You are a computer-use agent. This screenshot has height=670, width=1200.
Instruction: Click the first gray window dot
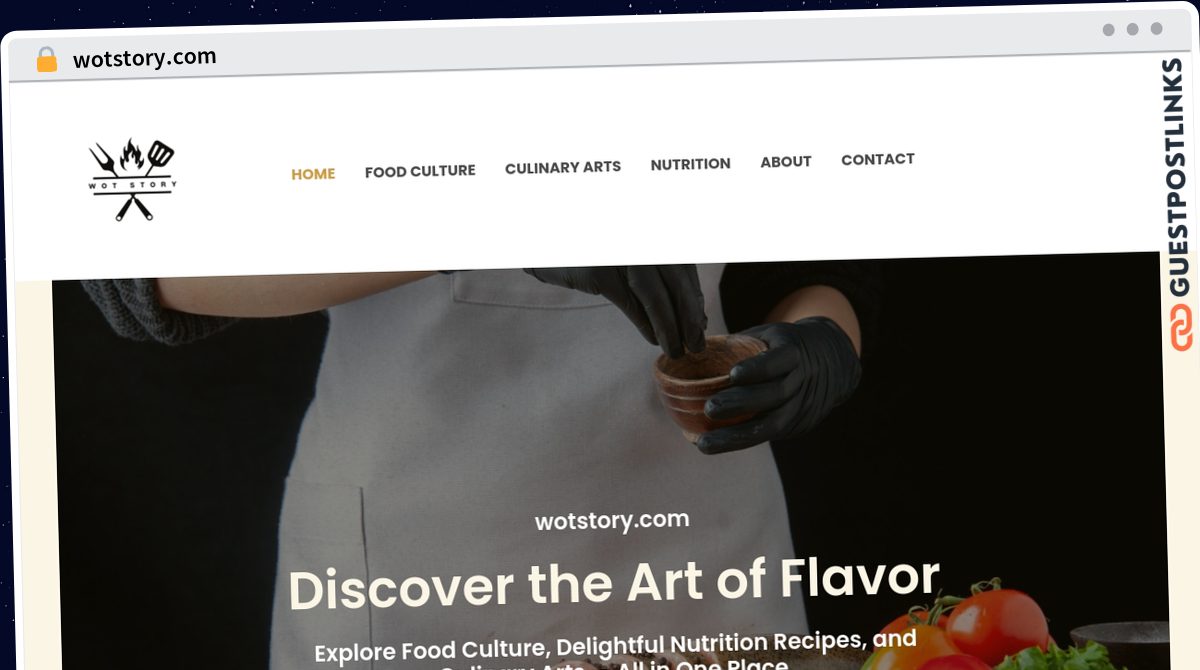click(1109, 30)
